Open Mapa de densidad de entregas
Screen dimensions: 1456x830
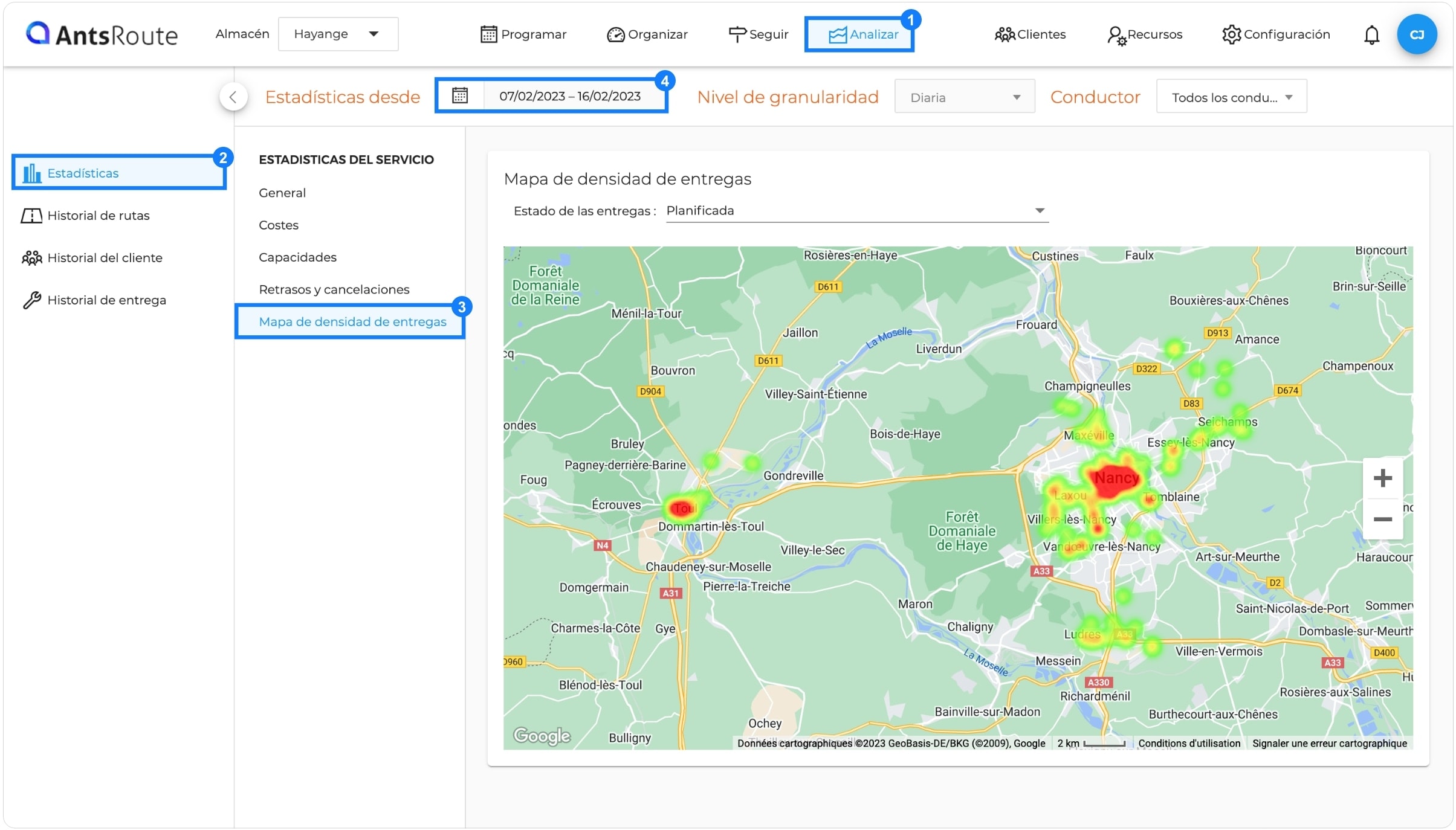click(352, 321)
